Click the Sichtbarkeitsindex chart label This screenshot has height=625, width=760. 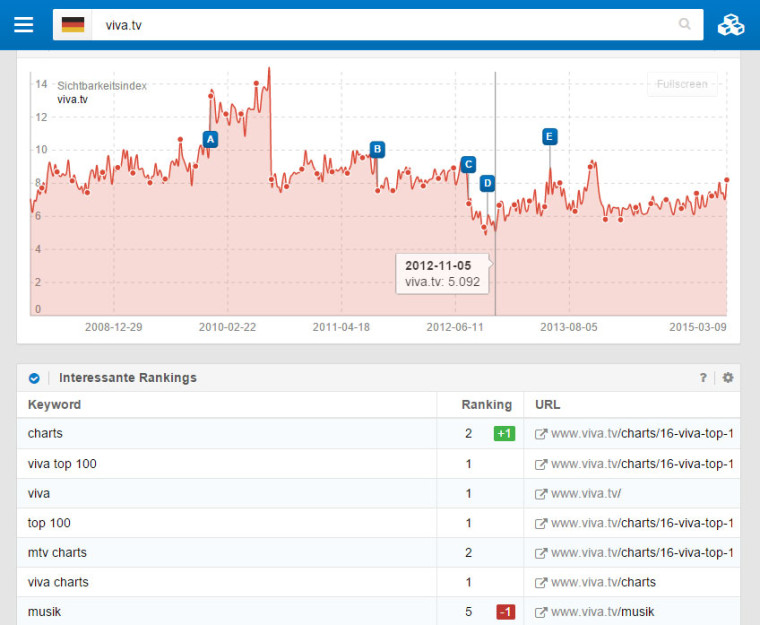click(x=102, y=86)
